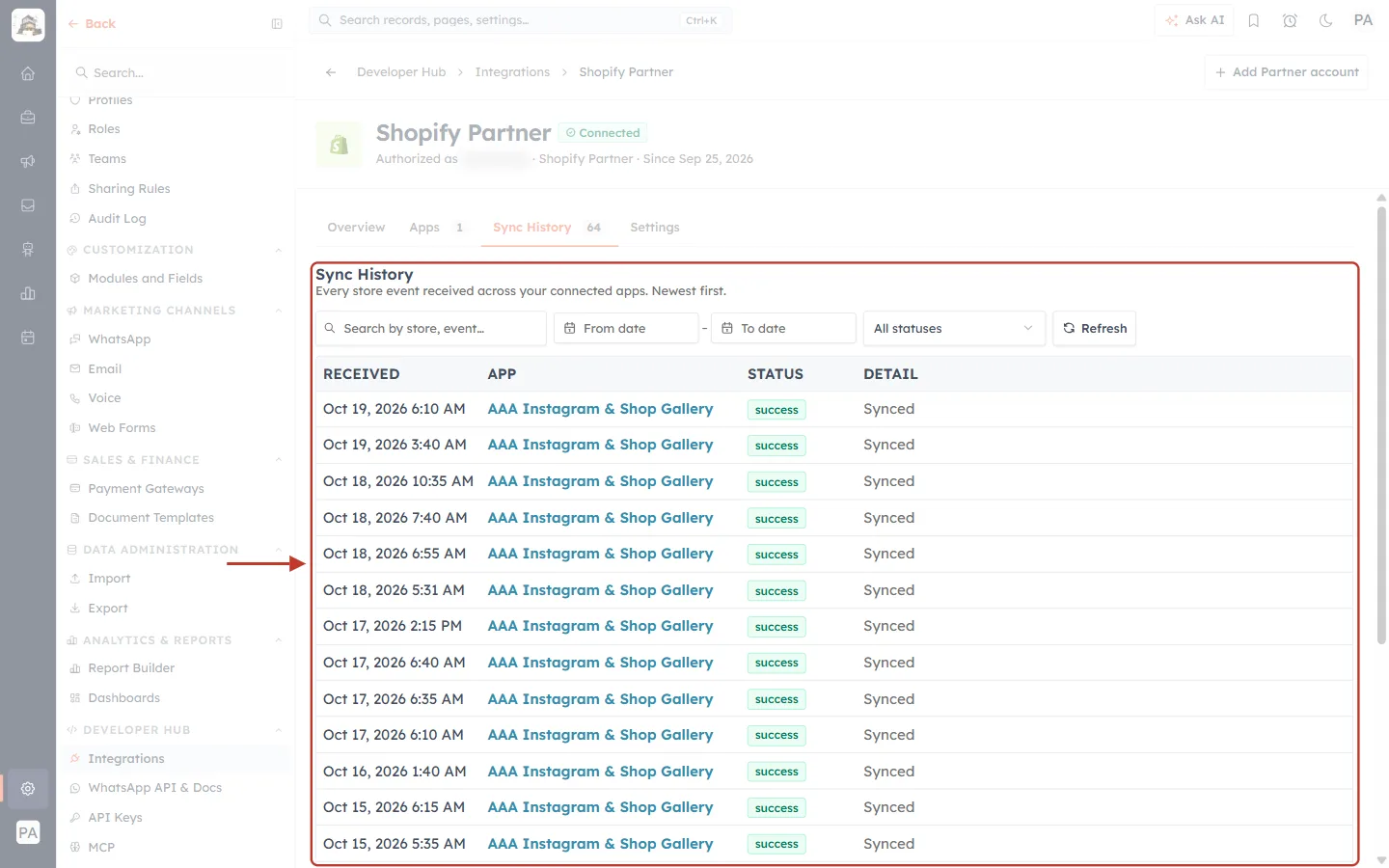
Task: Focus the global search records bar
Action: 520,20
